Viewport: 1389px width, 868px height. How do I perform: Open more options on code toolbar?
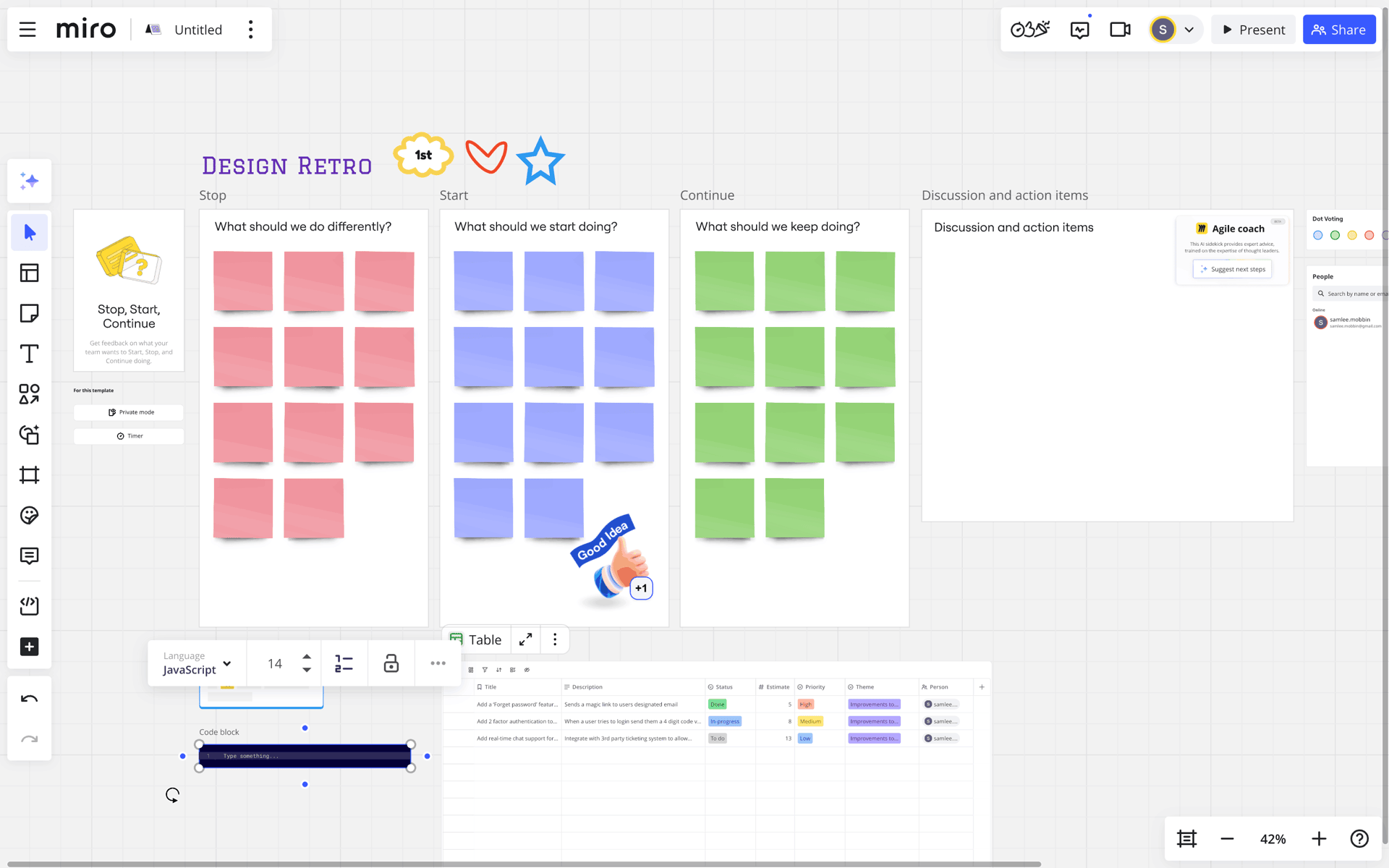point(438,663)
